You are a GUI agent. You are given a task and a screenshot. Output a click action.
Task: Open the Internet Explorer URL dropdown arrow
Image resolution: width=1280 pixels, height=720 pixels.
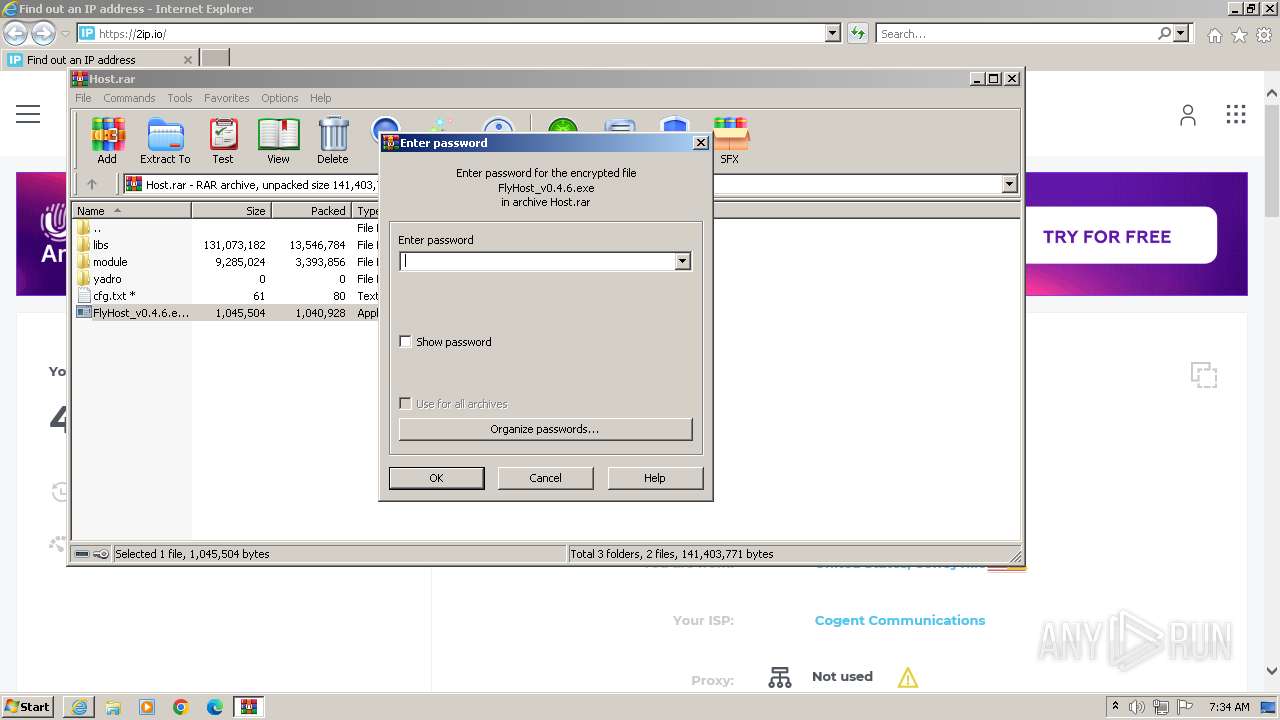[x=832, y=34]
